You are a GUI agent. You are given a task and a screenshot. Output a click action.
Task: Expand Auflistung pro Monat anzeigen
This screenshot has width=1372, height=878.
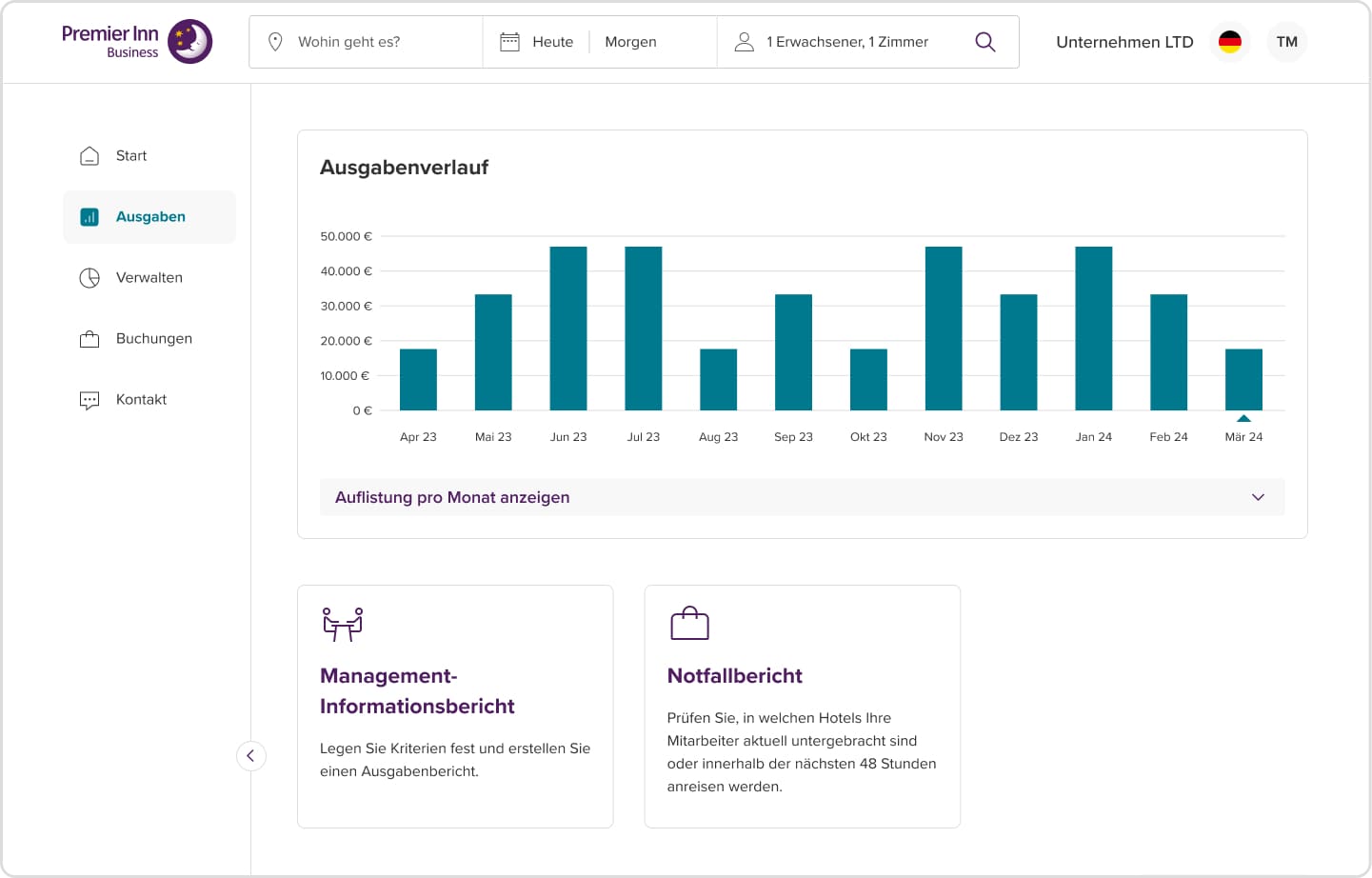tap(802, 497)
